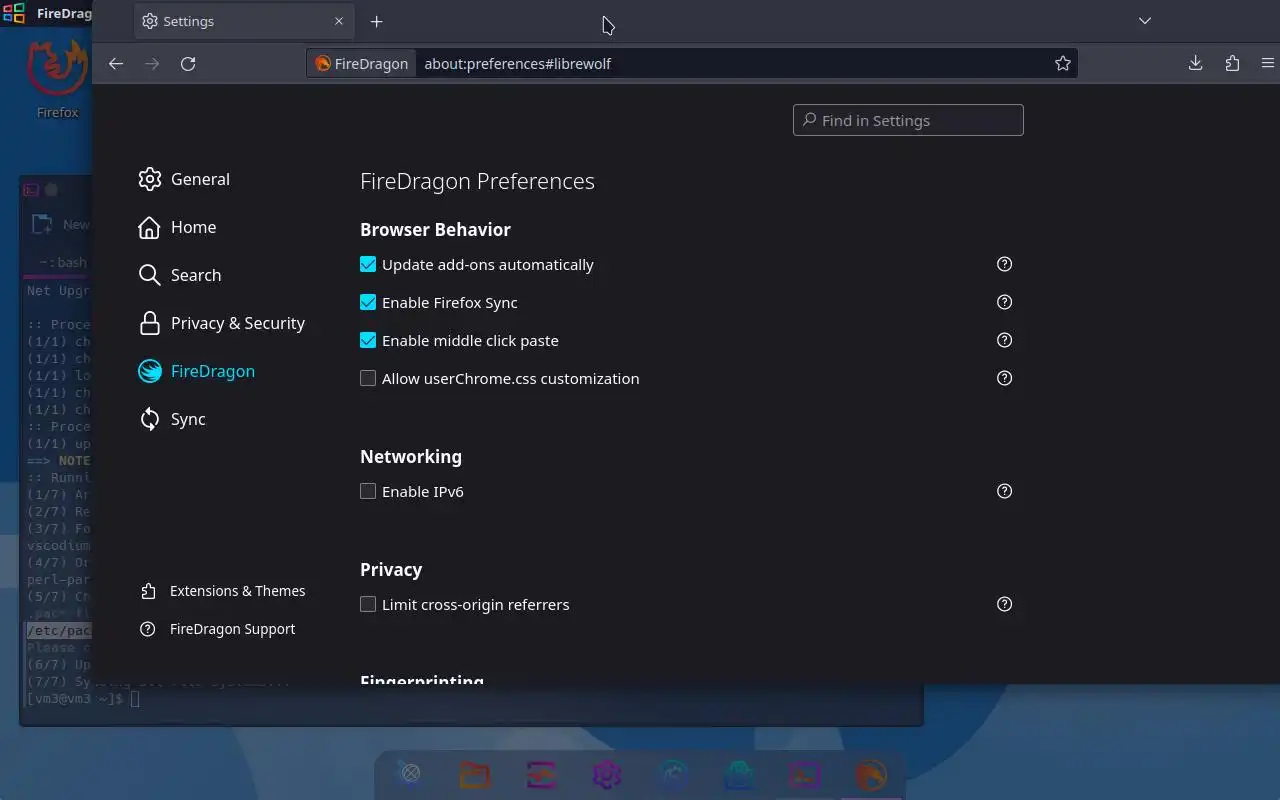Expand the list-all-tabs chevron

(1145, 21)
